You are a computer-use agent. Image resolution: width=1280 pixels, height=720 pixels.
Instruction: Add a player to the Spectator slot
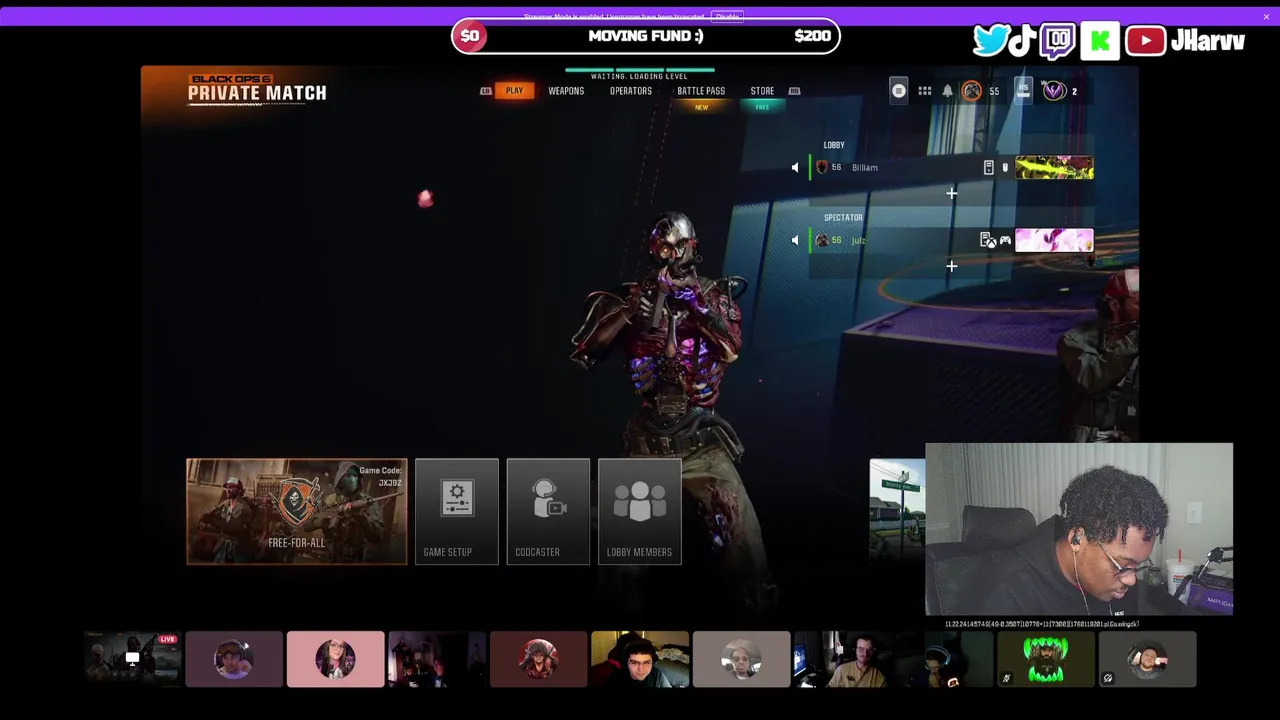point(951,266)
